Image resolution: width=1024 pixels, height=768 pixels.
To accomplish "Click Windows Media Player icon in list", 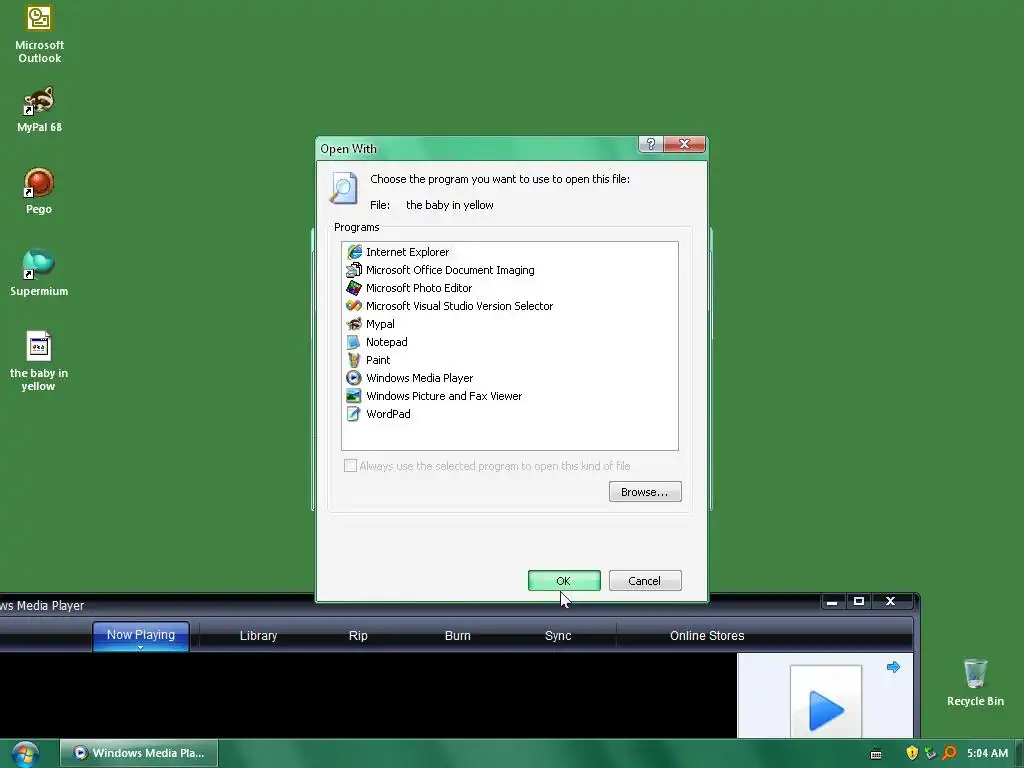I will click(354, 377).
